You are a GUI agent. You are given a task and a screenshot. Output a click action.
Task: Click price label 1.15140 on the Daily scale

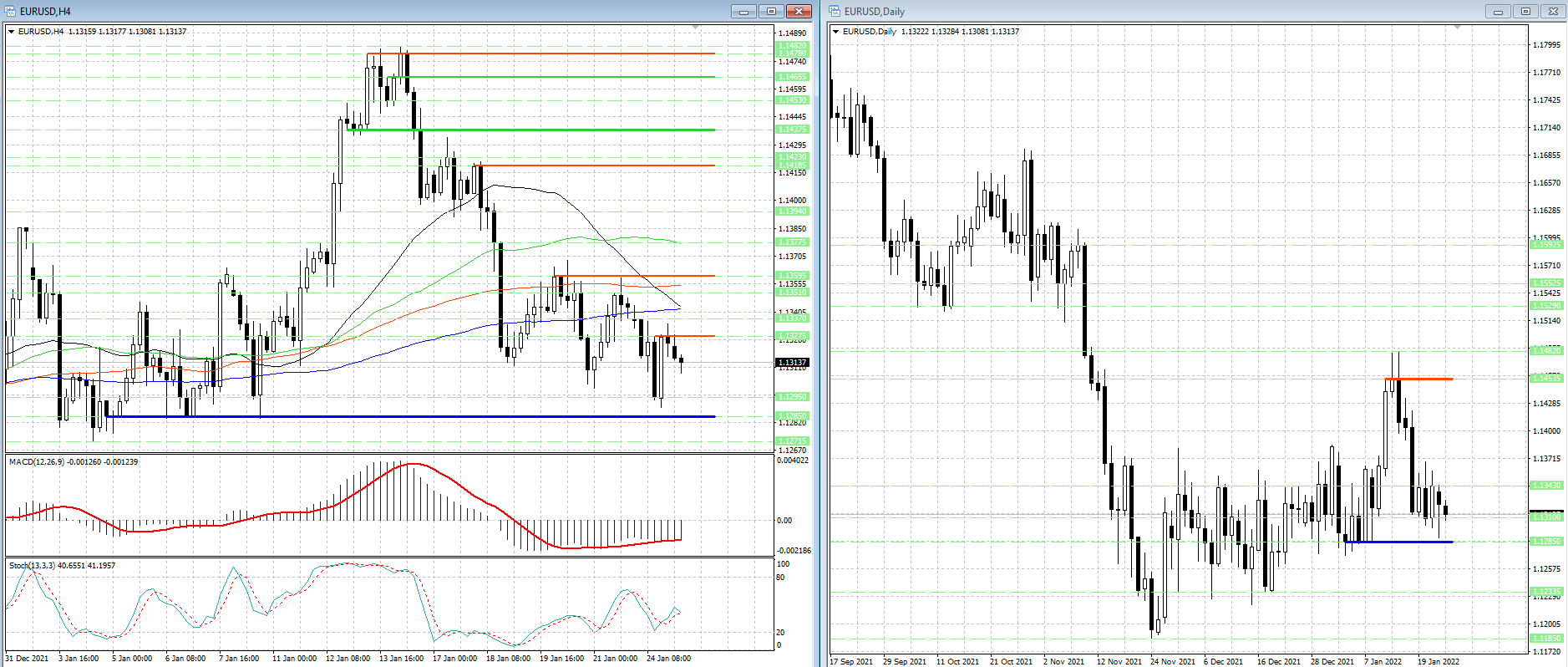[x=1546, y=321]
